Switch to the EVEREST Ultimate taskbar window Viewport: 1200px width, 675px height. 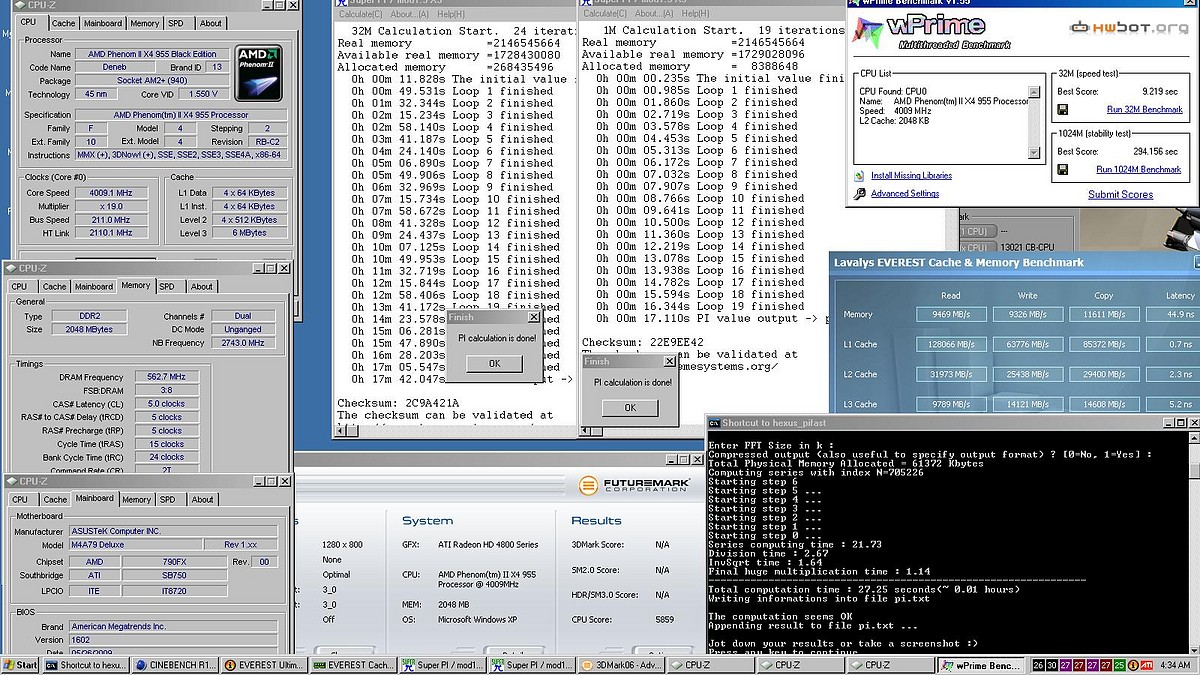point(264,665)
